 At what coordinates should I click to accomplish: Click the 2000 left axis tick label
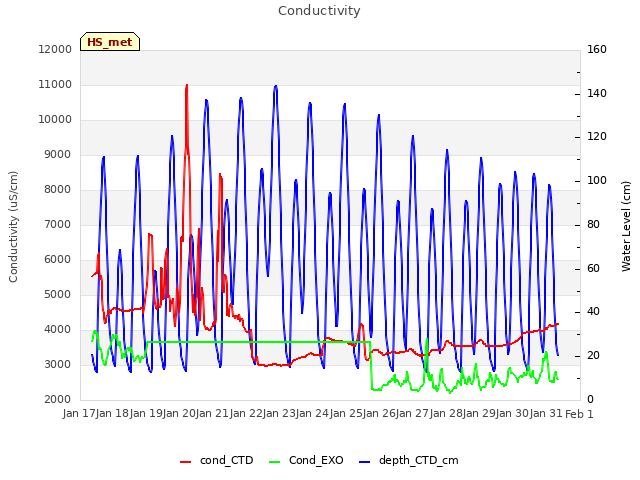(58, 400)
